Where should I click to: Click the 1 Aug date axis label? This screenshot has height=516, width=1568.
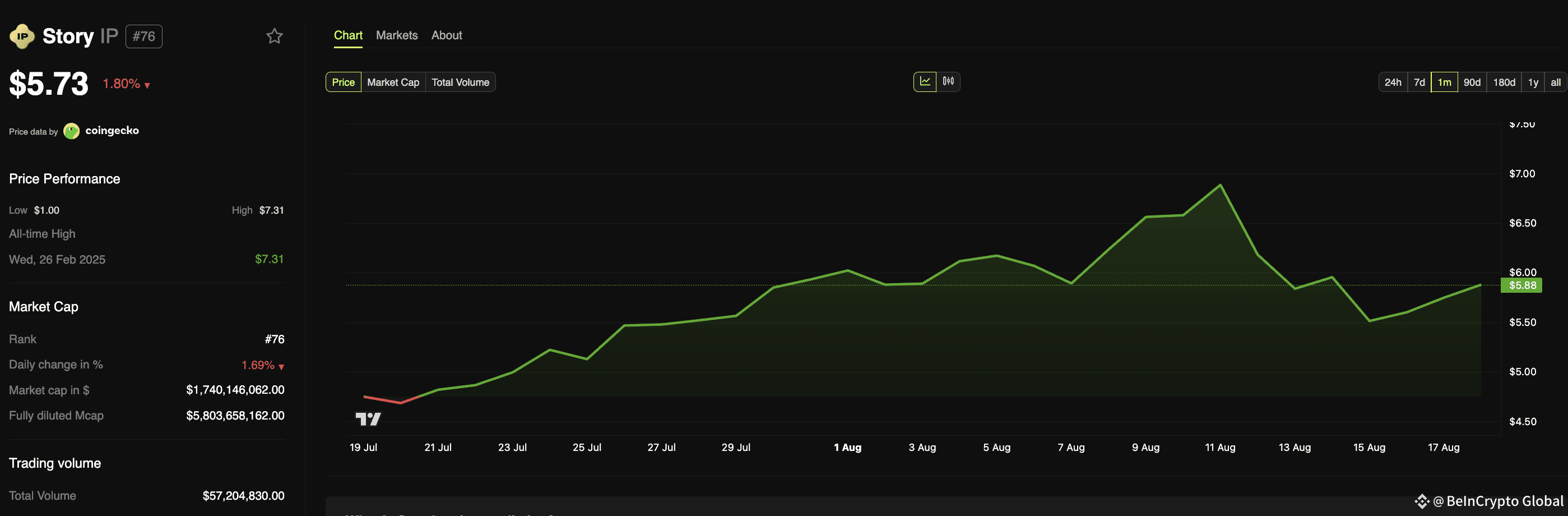847,447
